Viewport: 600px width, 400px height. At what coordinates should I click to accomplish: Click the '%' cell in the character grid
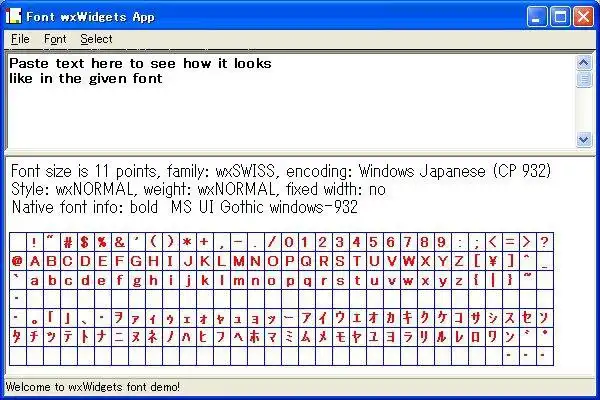pos(103,242)
